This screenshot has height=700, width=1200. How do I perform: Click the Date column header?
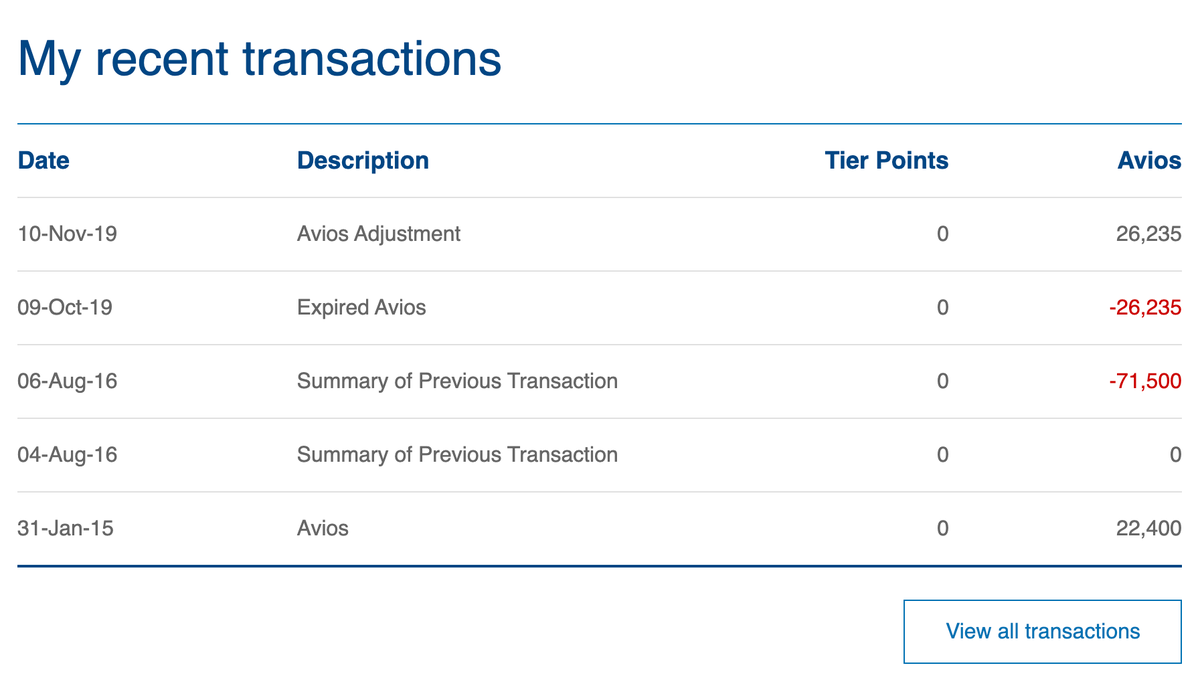pos(44,161)
